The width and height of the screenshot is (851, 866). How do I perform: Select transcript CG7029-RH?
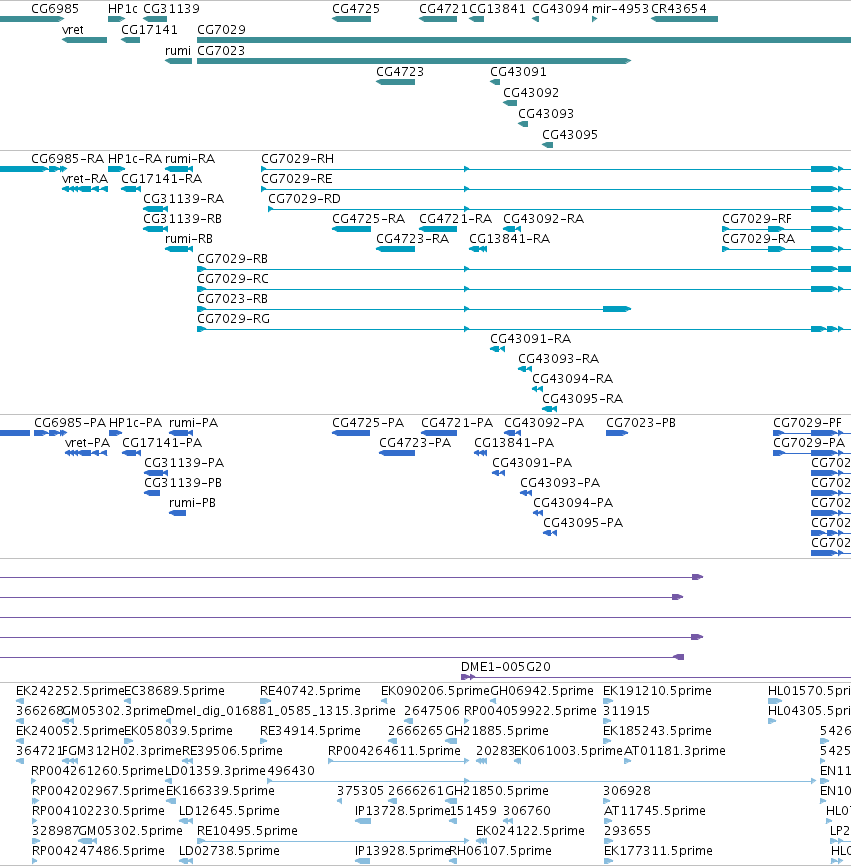click(x=297, y=159)
